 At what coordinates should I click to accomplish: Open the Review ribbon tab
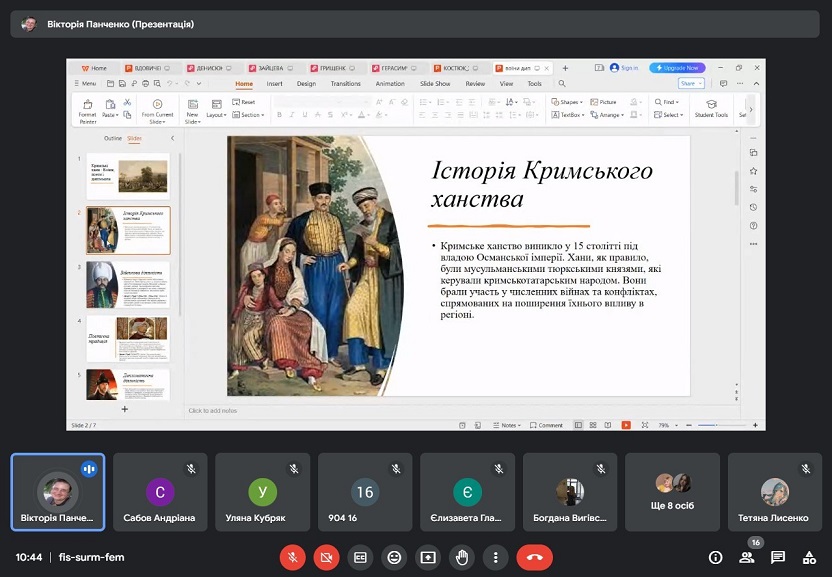(x=475, y=83)
